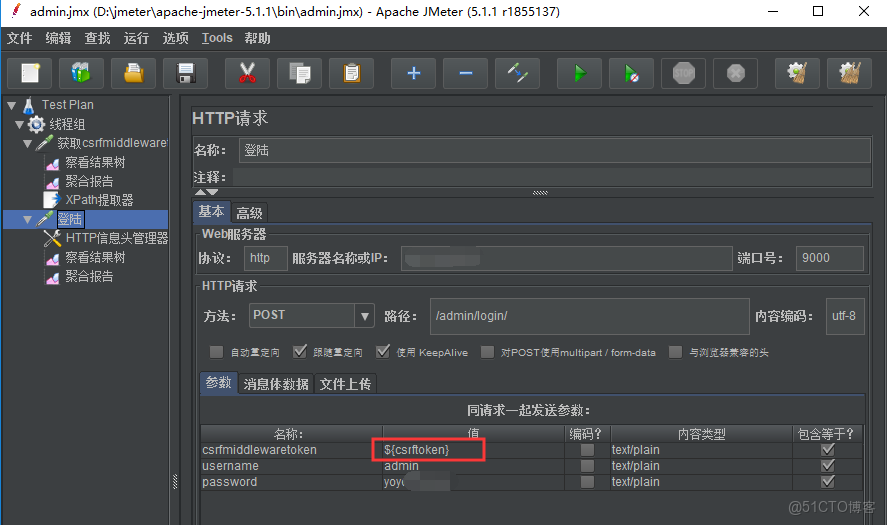Collapse the 登陆 node arrow
Screen dimensions: 887x525
27,220
